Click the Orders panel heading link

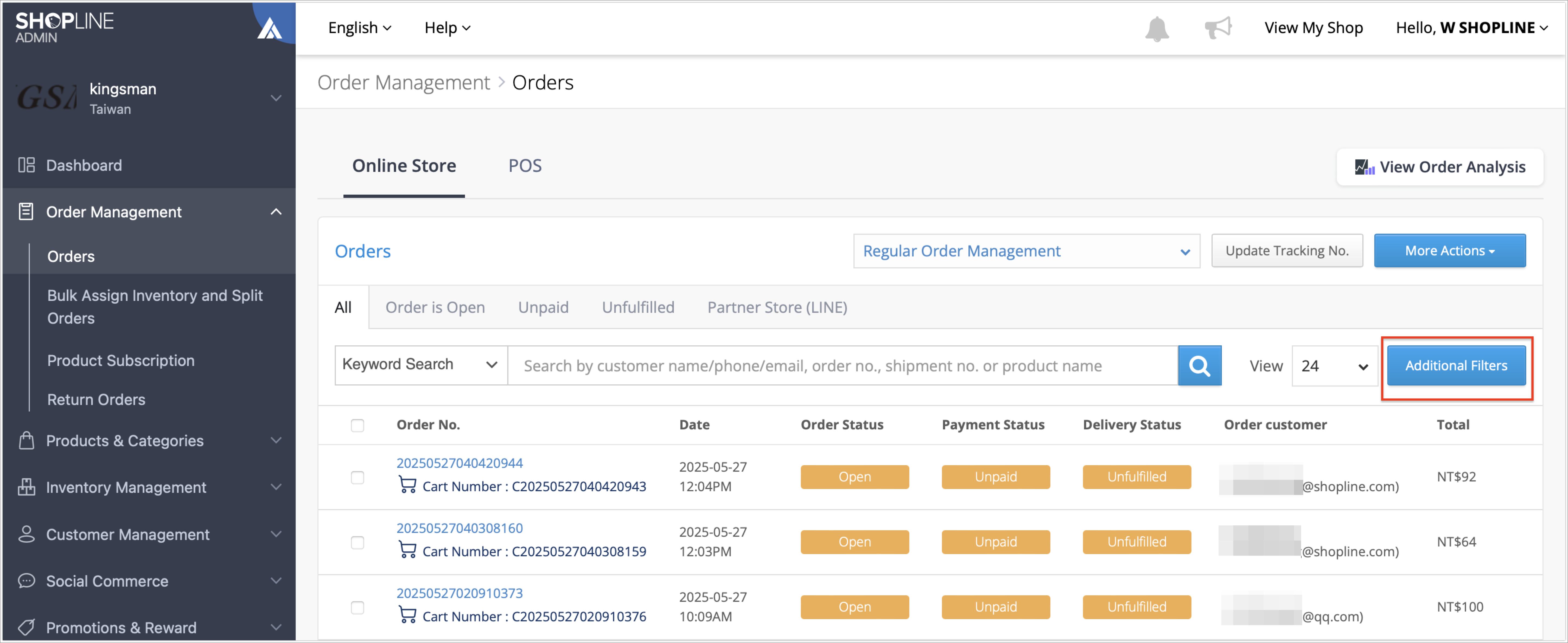click(362, 251)
